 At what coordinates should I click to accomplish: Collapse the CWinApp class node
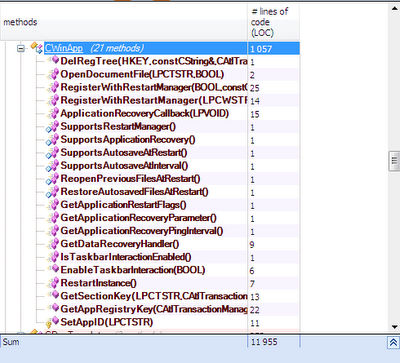(x=21, y=49)
